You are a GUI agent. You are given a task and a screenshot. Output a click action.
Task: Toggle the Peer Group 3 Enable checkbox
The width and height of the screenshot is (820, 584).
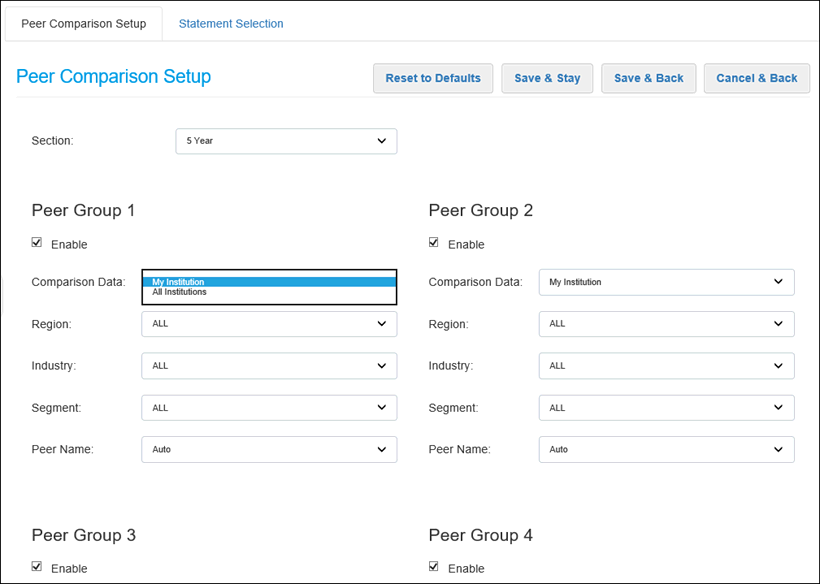pos(37,566)
